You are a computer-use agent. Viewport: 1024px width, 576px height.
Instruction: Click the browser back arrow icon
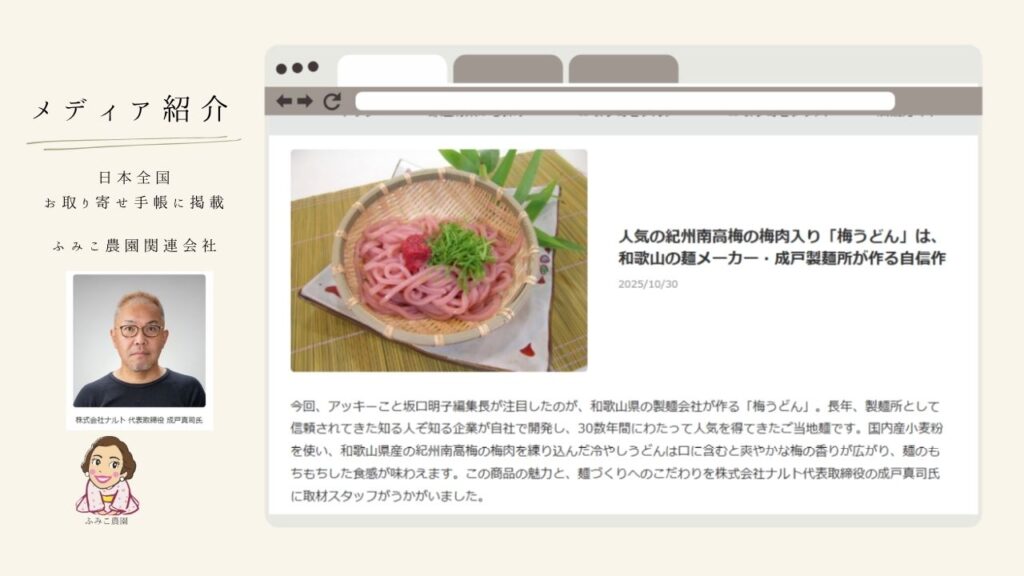click(283, 101)
